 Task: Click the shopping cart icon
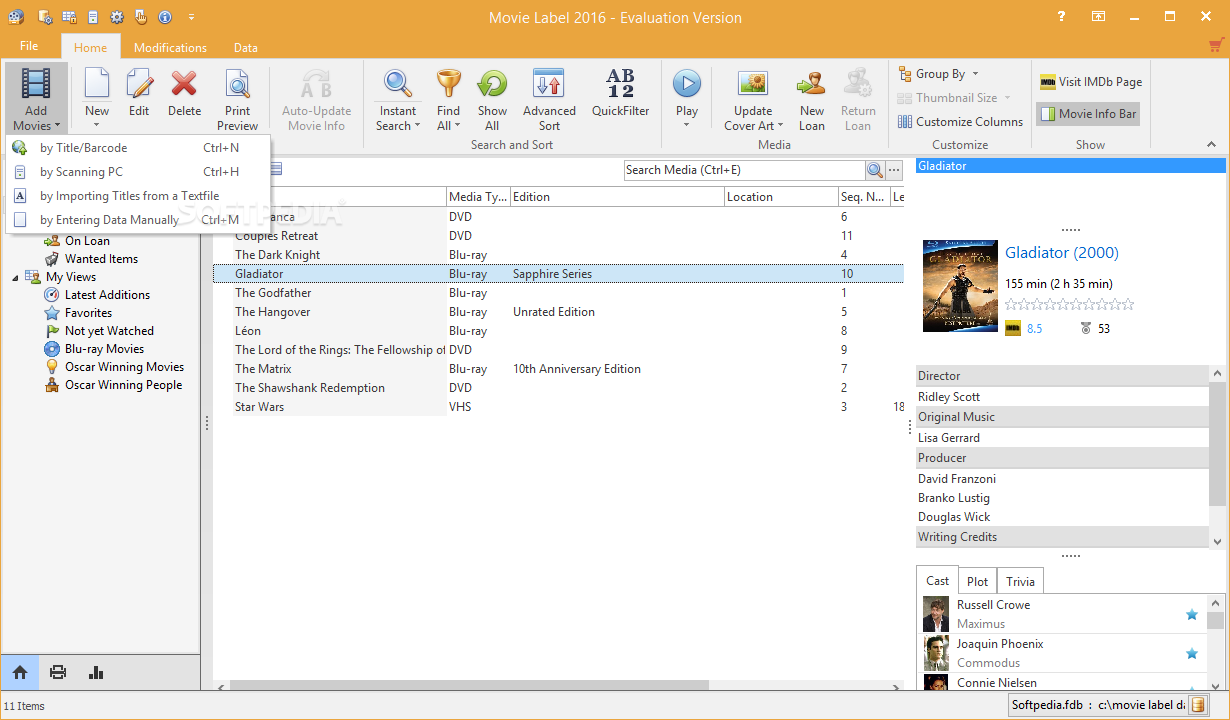1216,46
